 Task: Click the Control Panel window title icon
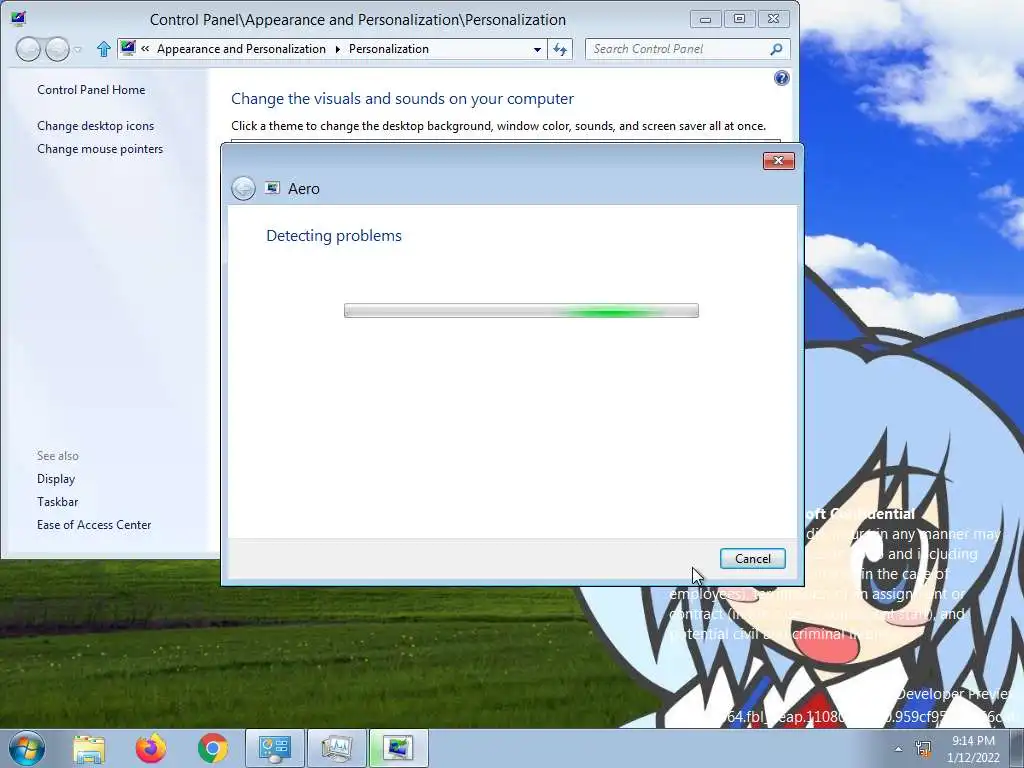(x=18, y=18)
